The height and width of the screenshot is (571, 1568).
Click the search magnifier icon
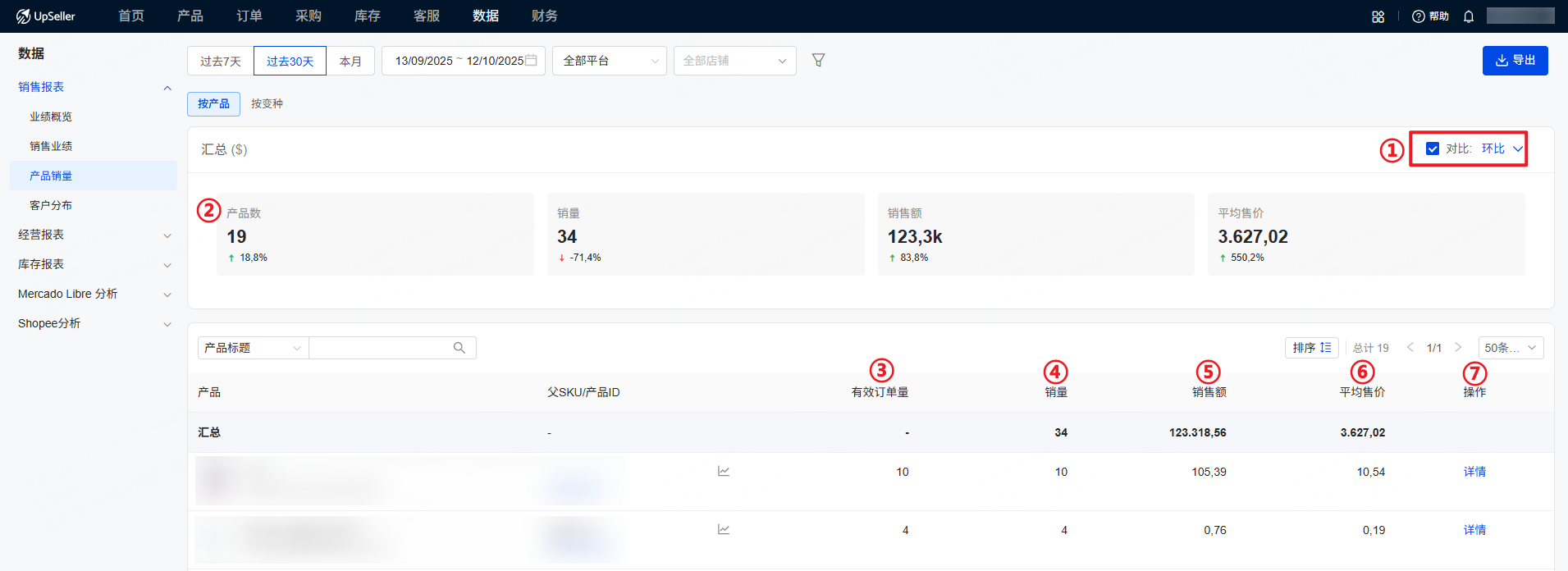pyautogui.click(x=459, y=348)
